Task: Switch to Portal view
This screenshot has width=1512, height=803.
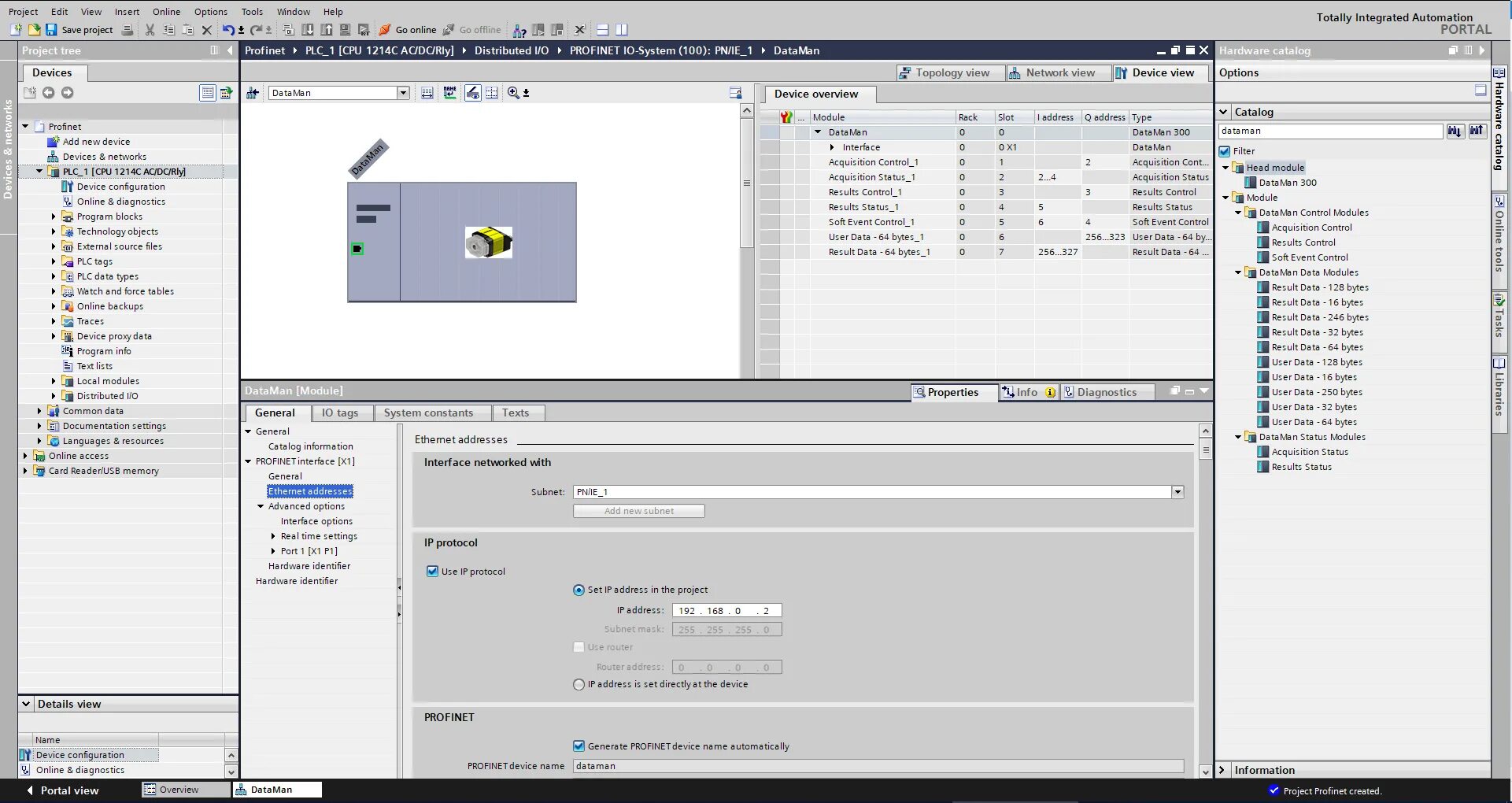Action: pos(61,790)
